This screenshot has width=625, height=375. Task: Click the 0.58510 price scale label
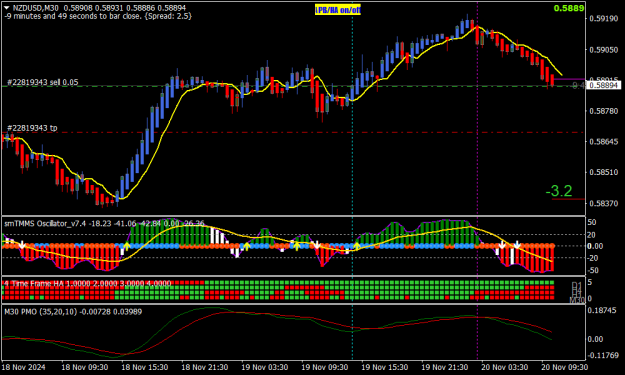[604, 172]
